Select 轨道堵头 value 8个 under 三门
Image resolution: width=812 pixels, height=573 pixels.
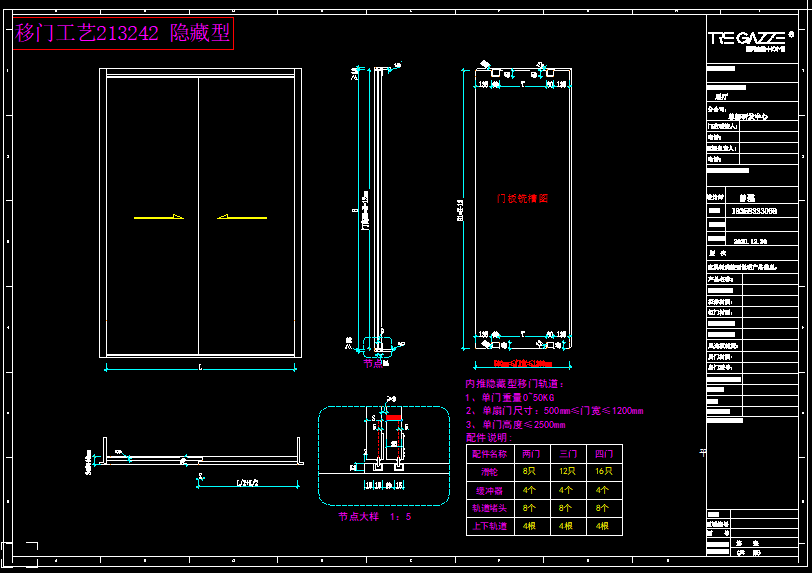(x=566, y=508)
